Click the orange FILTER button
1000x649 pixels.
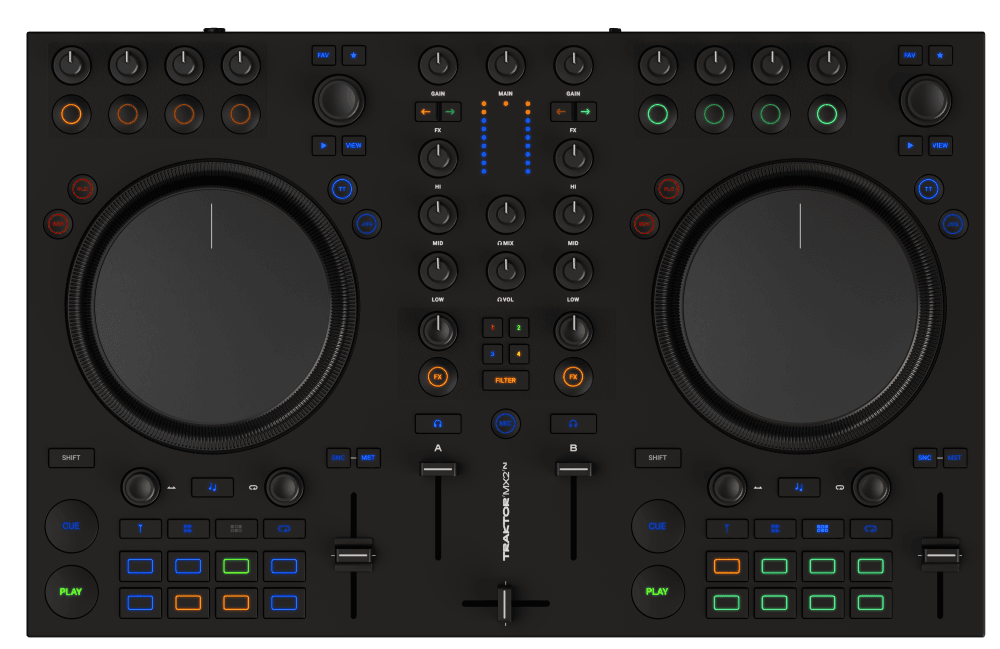tap(505, 380)
